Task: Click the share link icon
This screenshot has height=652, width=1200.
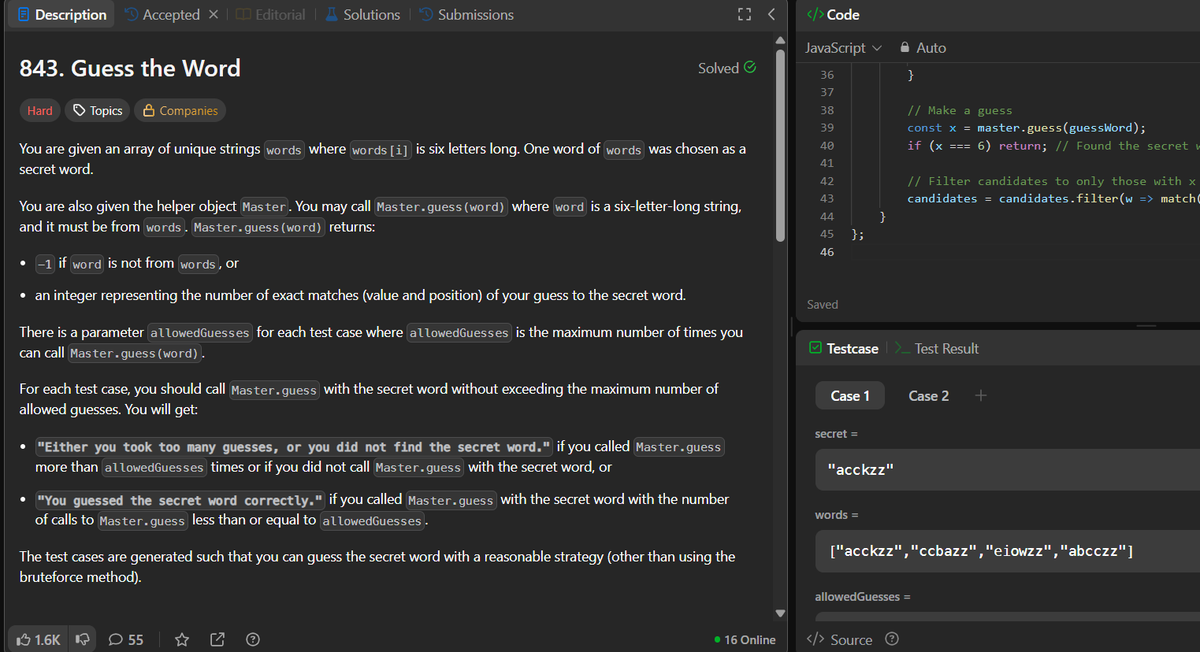Action: pyautogui.click(x=218, y=639)
